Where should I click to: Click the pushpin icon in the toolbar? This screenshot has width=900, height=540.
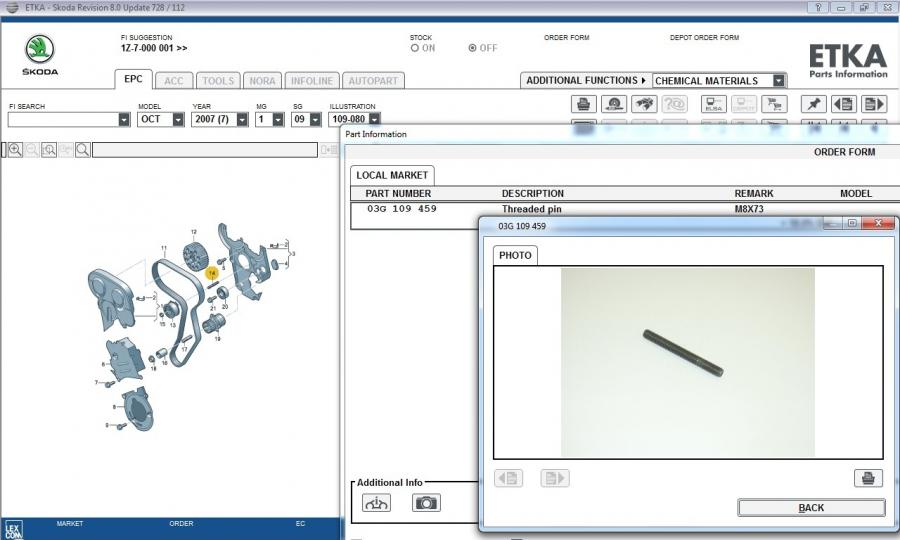point(814,104)
